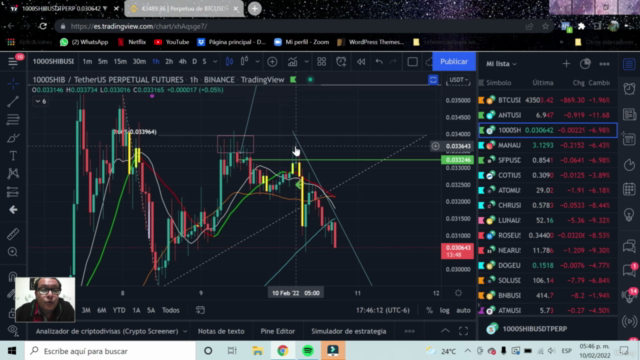Select the ruler measure tool

(13, 234)
